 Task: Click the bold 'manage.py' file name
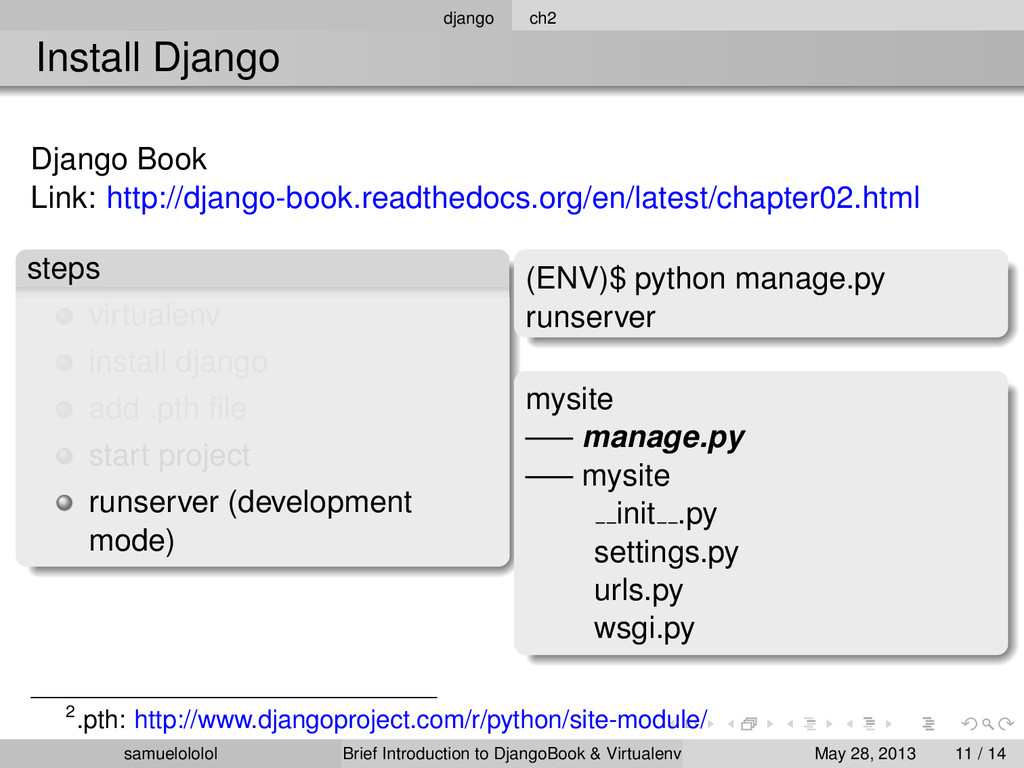coord(664,438)
